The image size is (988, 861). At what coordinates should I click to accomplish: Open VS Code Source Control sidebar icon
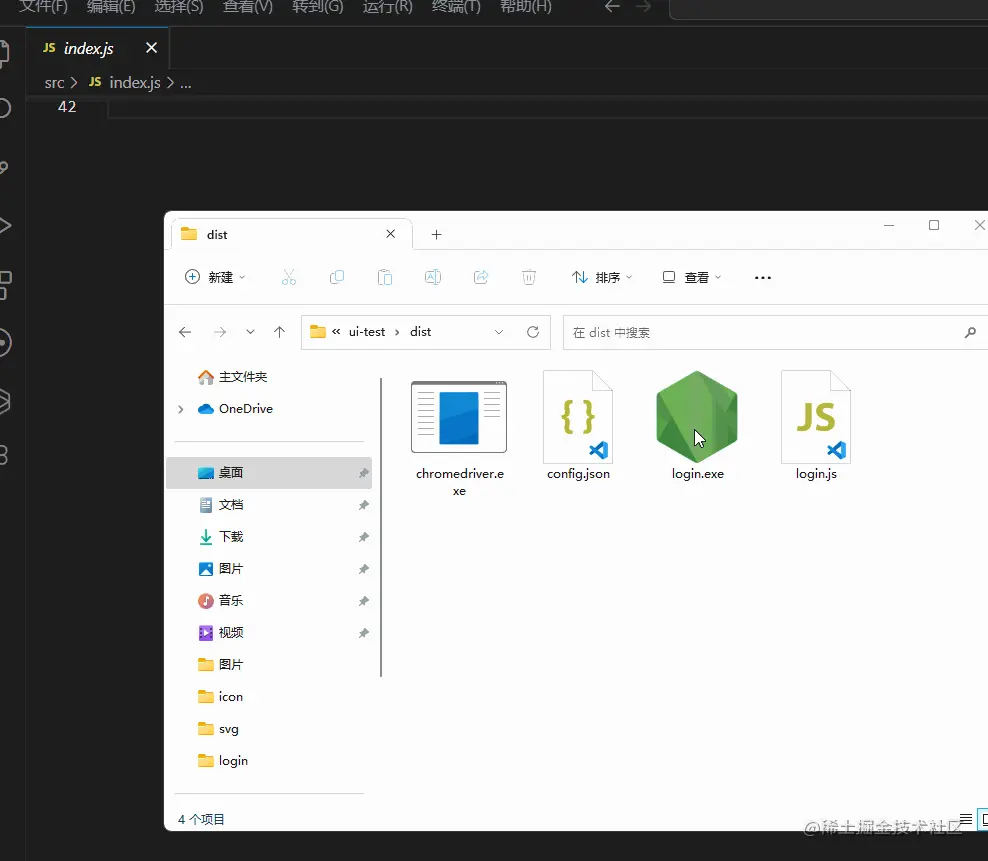tap(3, 167)
